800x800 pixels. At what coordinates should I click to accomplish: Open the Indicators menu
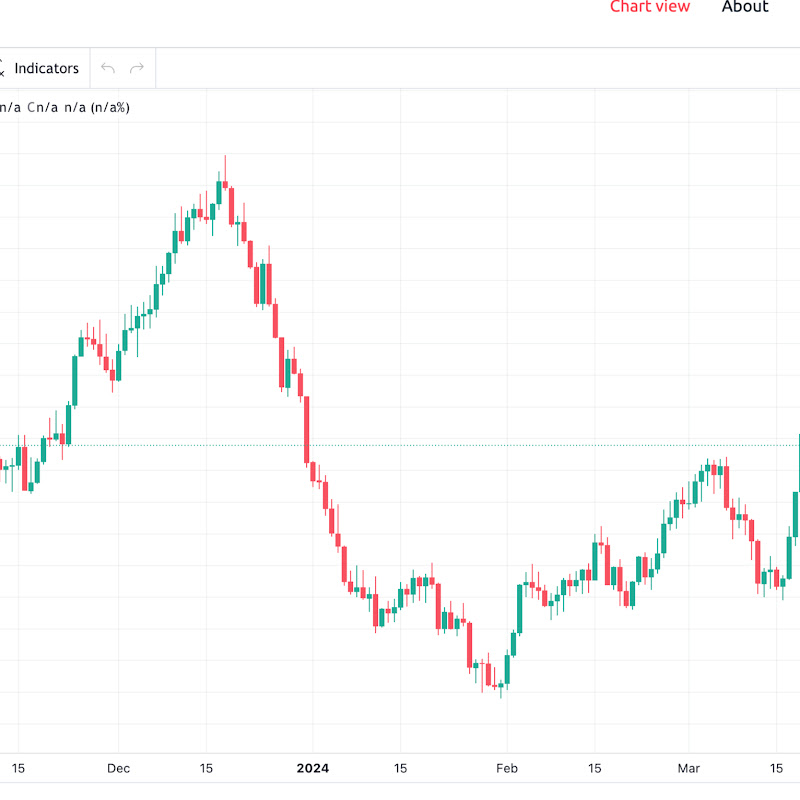(x=46, y=68)
